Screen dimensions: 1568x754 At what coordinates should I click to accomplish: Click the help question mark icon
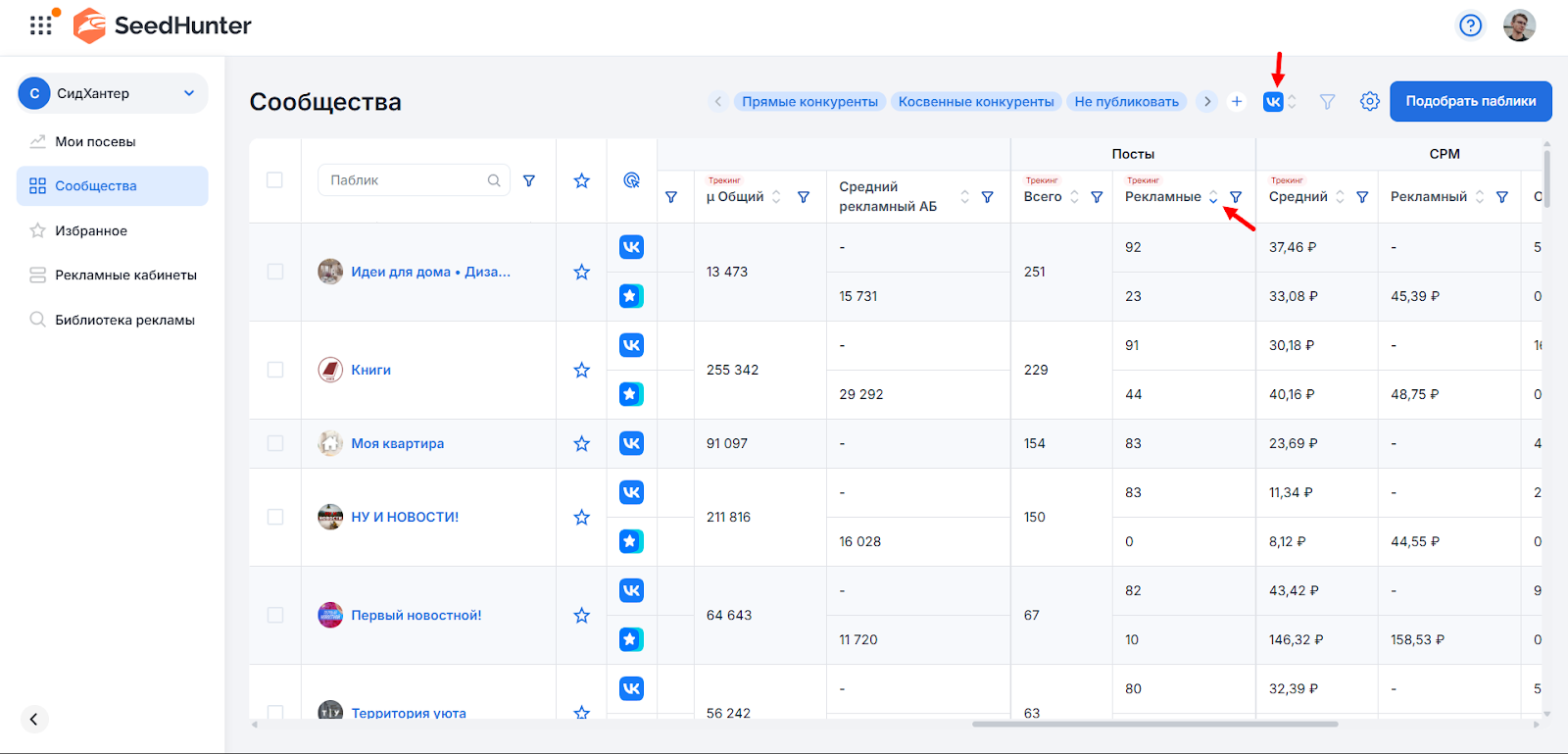(x=1470, y=25)
